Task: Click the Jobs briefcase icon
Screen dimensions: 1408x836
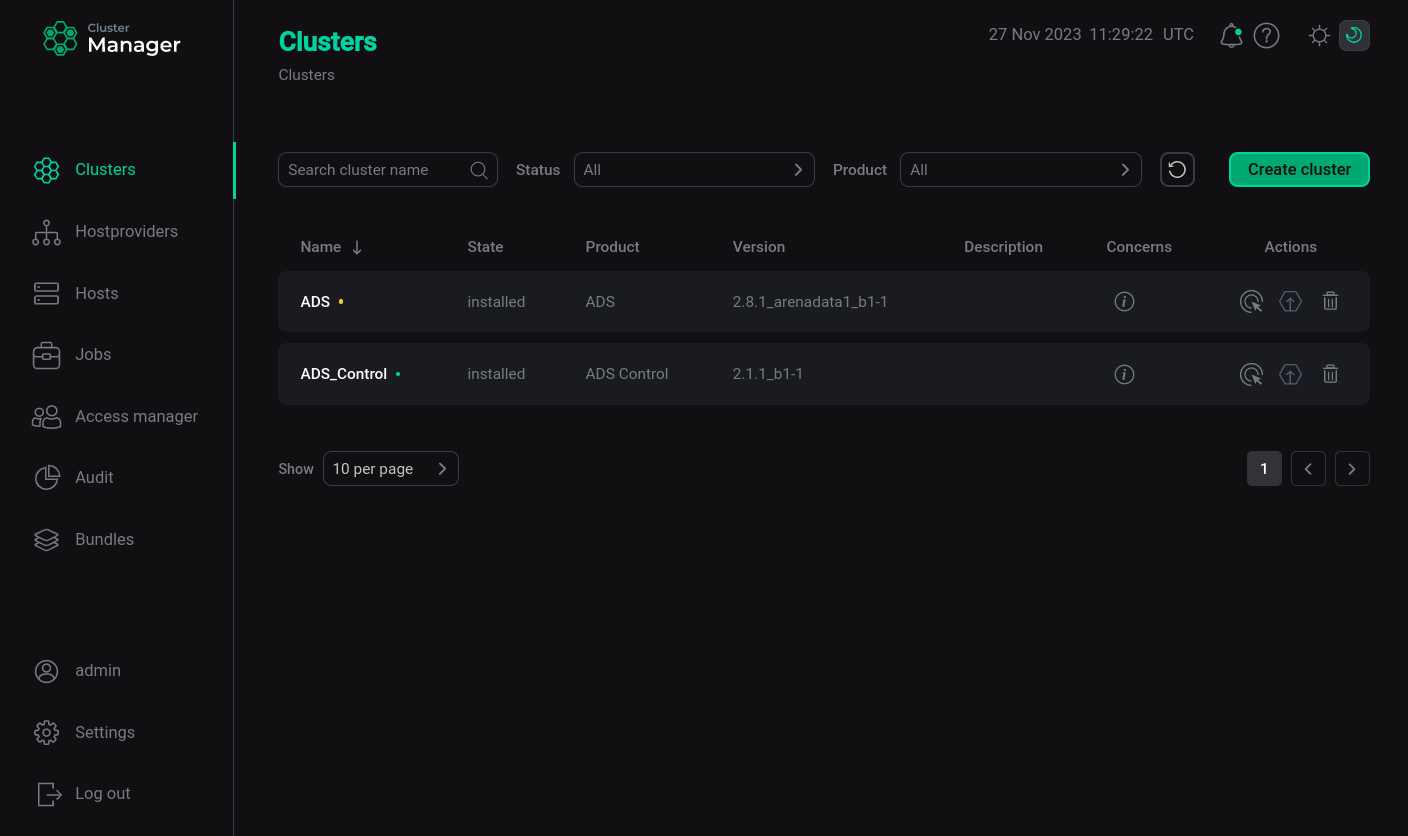Action: point(46,355)
